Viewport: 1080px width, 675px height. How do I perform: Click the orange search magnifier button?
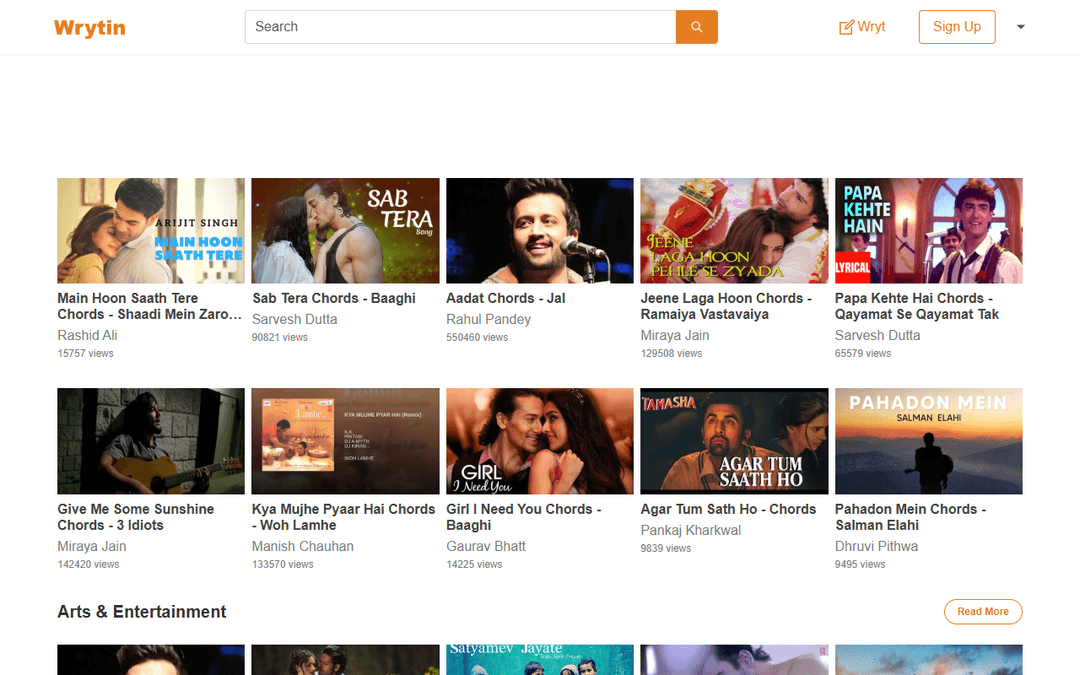(696, 27)
